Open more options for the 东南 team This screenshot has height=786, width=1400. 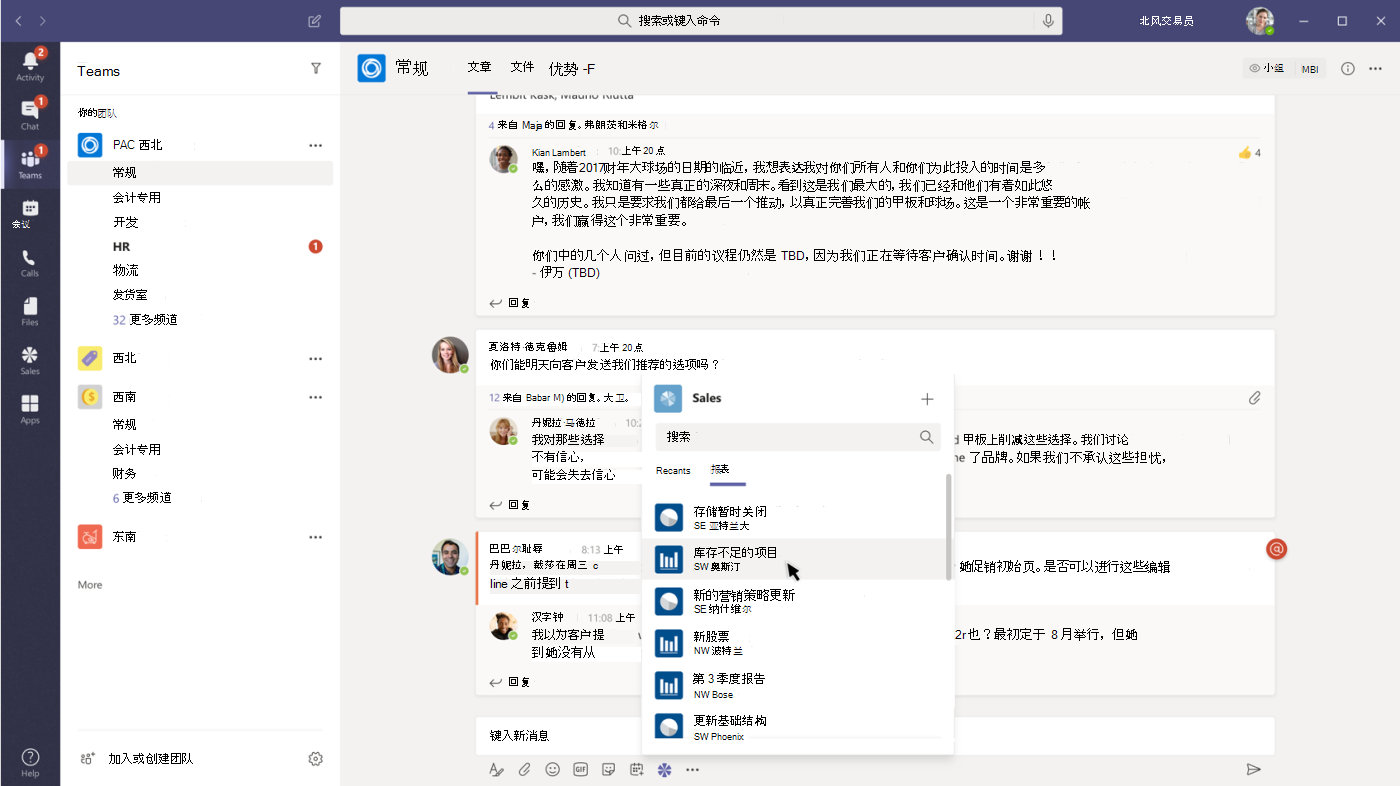316,537
